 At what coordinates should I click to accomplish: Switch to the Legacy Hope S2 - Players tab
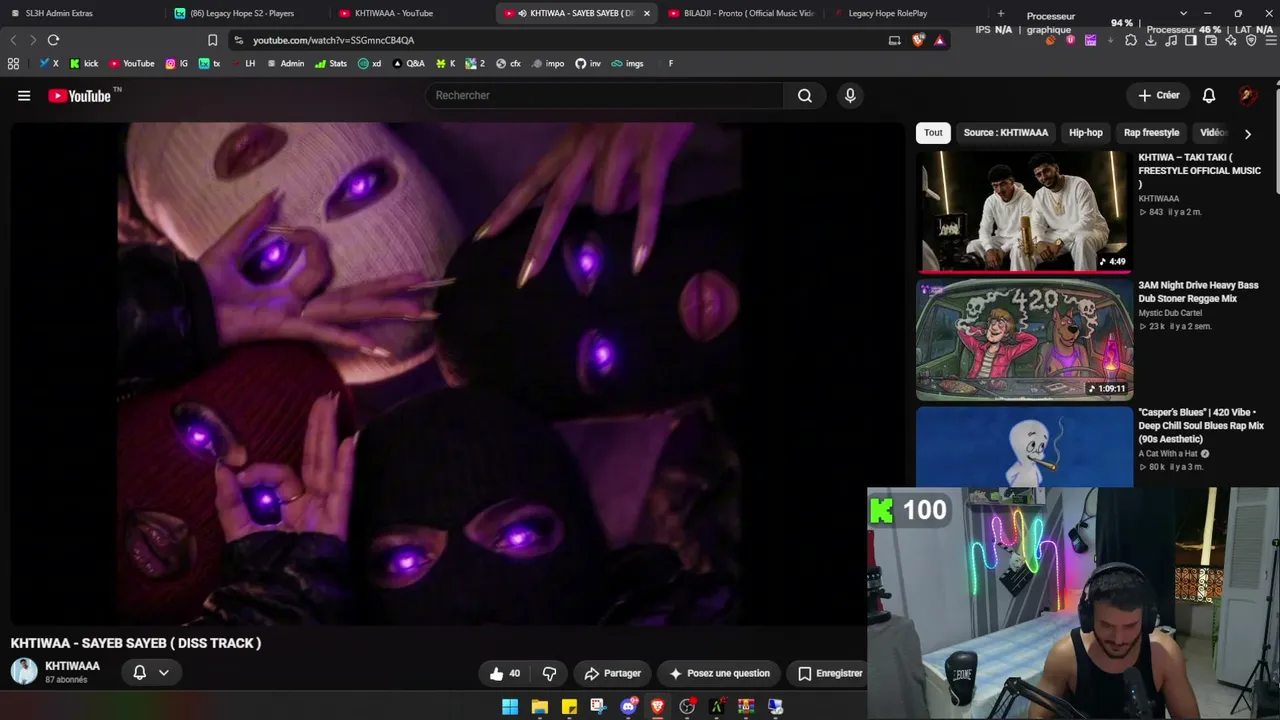coord(246,14)
